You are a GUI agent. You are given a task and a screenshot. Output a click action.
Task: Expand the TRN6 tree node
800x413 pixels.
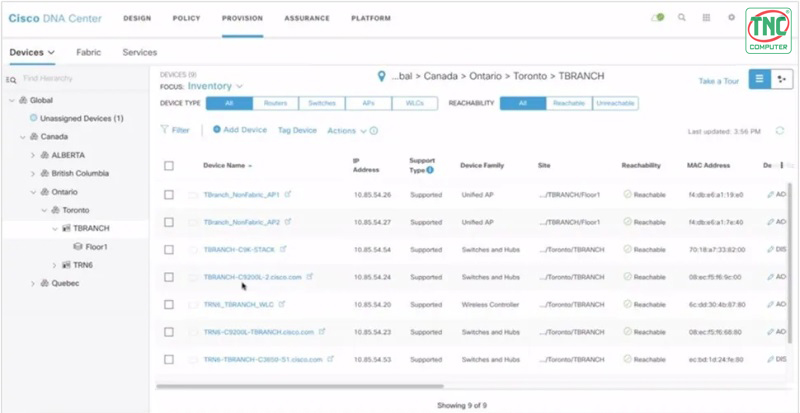tap(55, 265)
